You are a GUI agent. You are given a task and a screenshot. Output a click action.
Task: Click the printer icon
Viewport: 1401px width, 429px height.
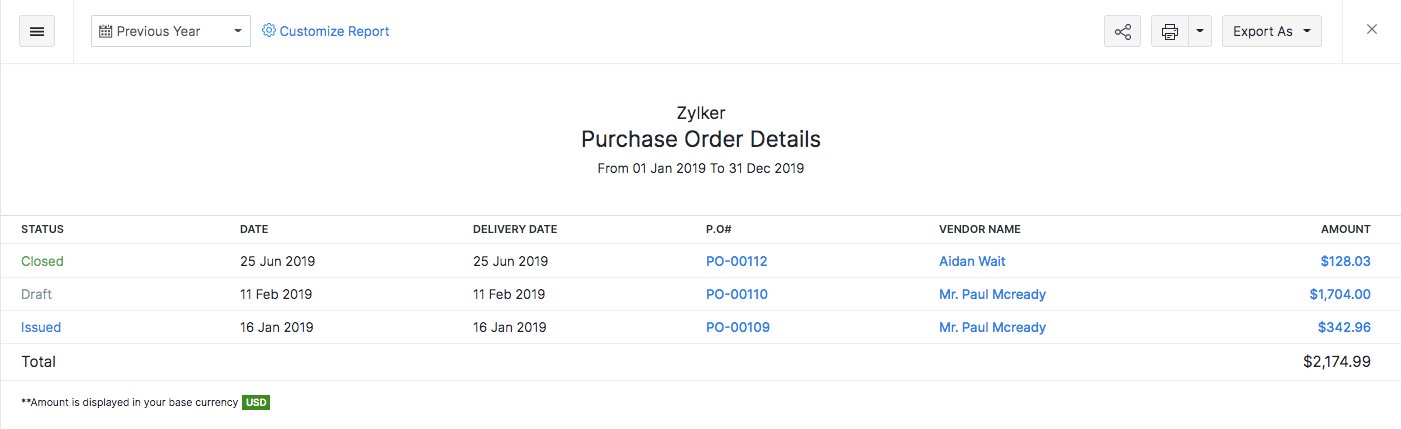(1169, 31)
